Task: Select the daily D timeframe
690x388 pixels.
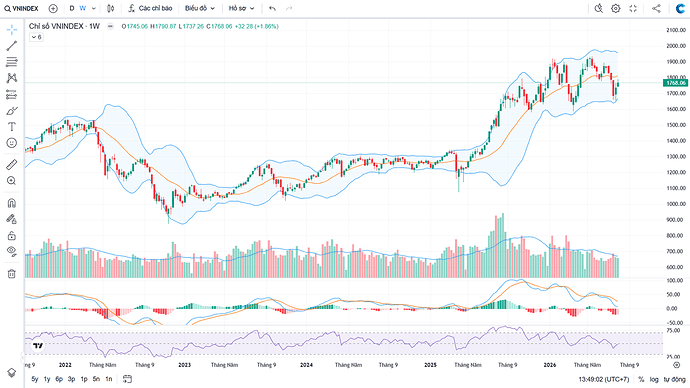Action: [x=72, y=8]
